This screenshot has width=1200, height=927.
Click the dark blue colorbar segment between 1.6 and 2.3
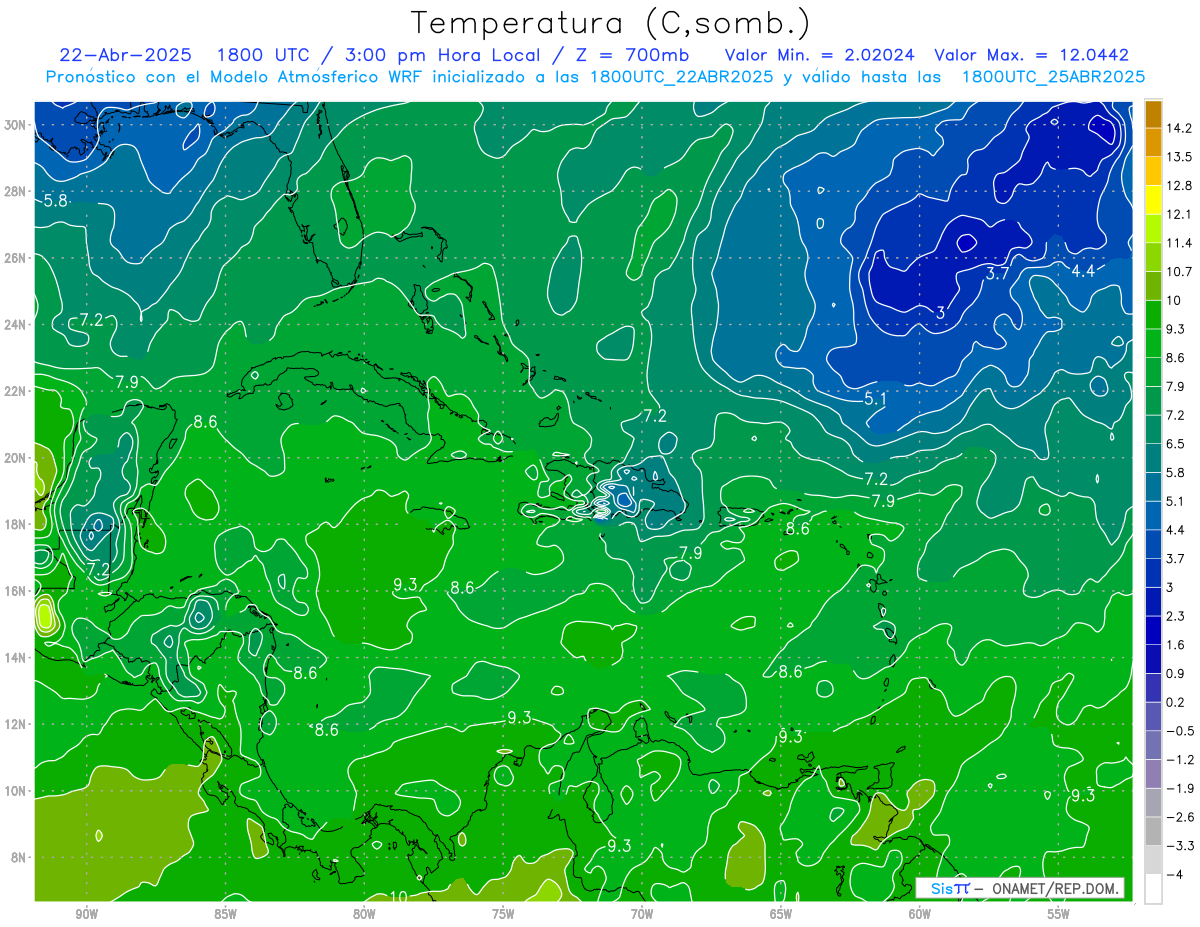[x=1153, y=631]
